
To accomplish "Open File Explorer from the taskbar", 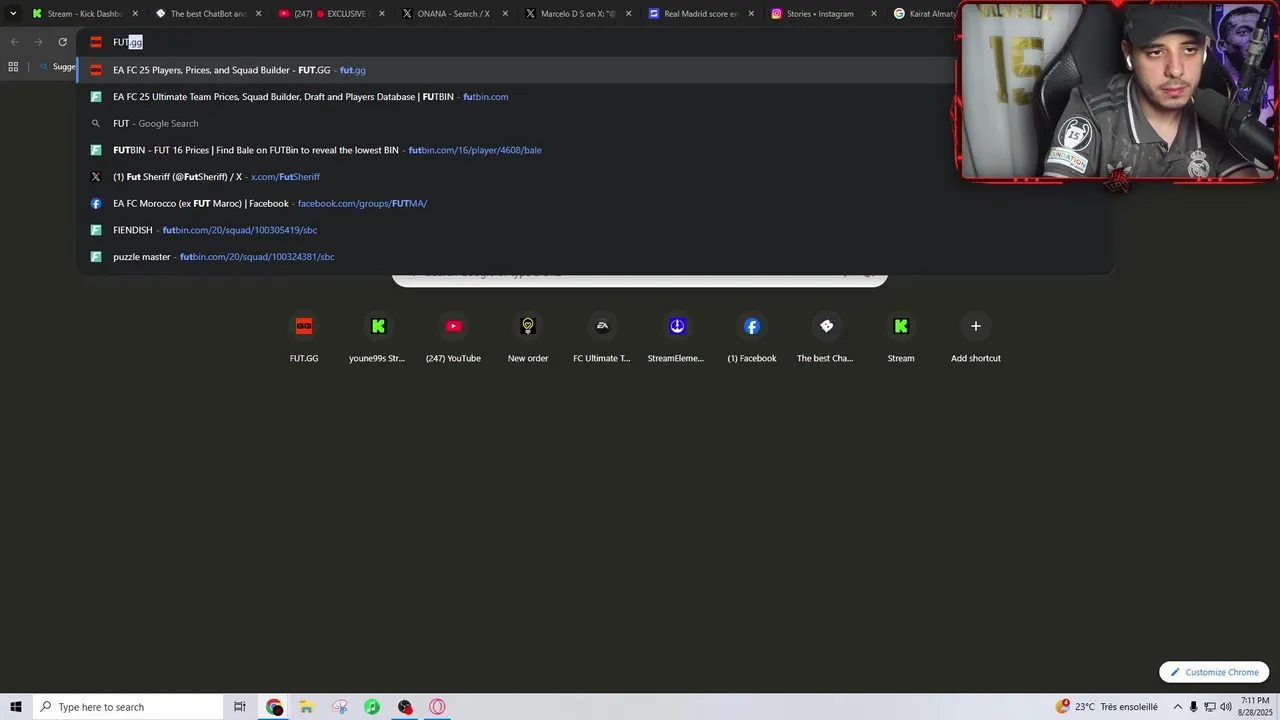I will pyautogui.click(x=306, y=707).
